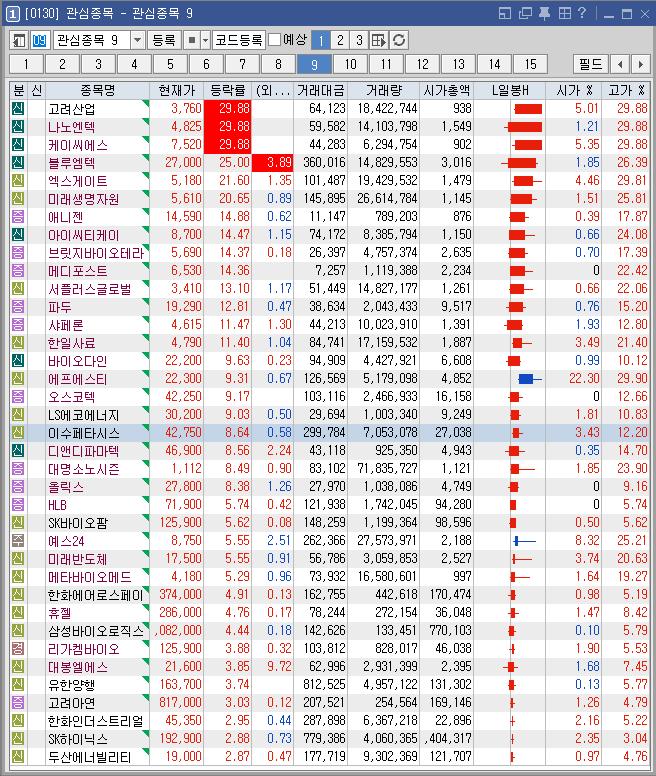Image resolution: width=656 pixels, height=776 pixels.
Task: Sort by the 거래량 column header
Action: (x=384, y=91)
